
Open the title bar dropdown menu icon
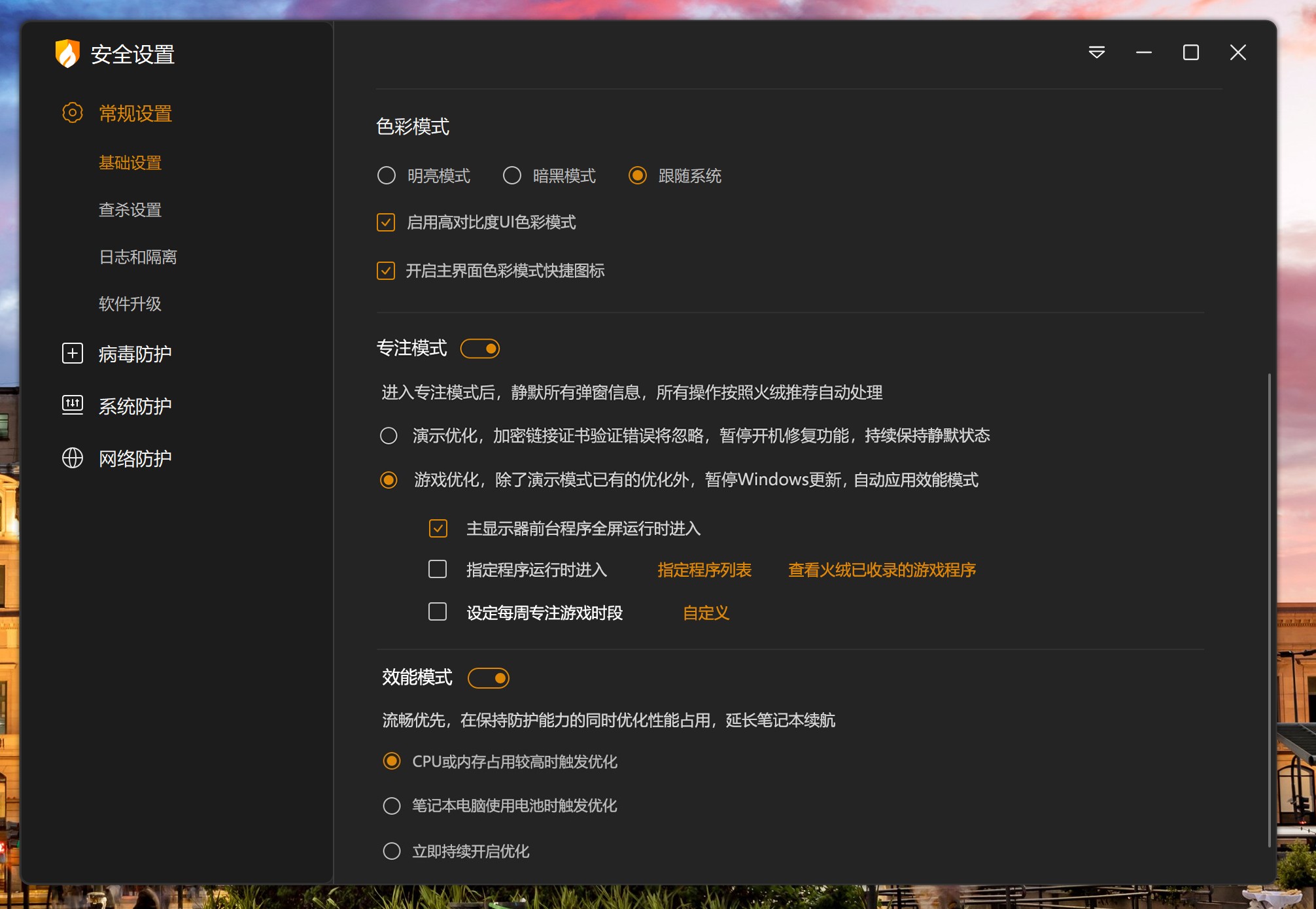[x=1097, y=52]
